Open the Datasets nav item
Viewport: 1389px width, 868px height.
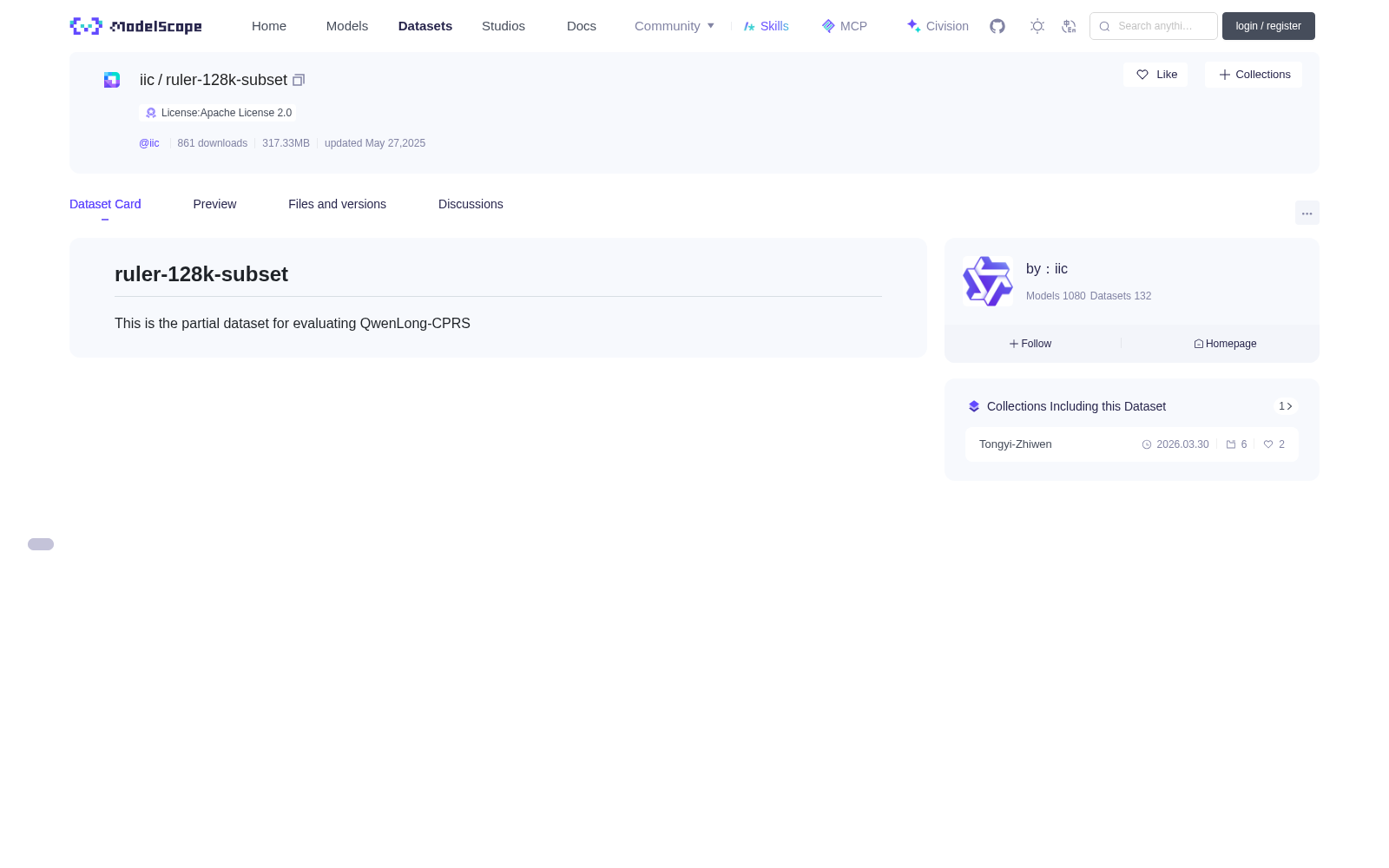[x=425, y=26]
